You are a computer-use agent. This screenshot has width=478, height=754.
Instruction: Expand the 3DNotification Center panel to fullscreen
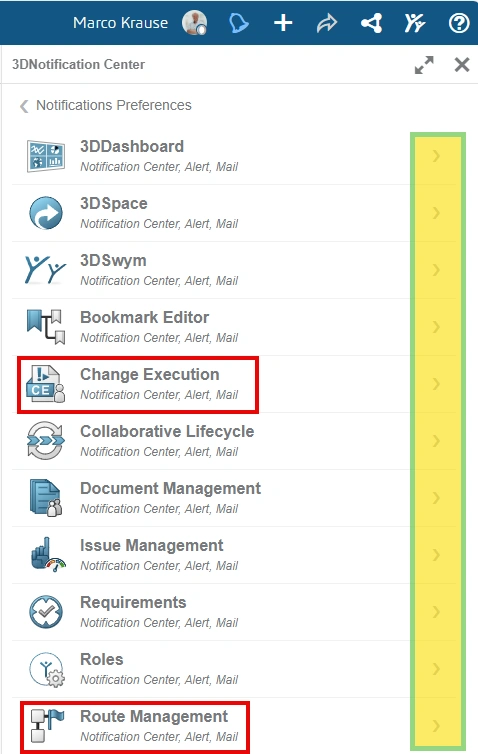tap(424, 65)
